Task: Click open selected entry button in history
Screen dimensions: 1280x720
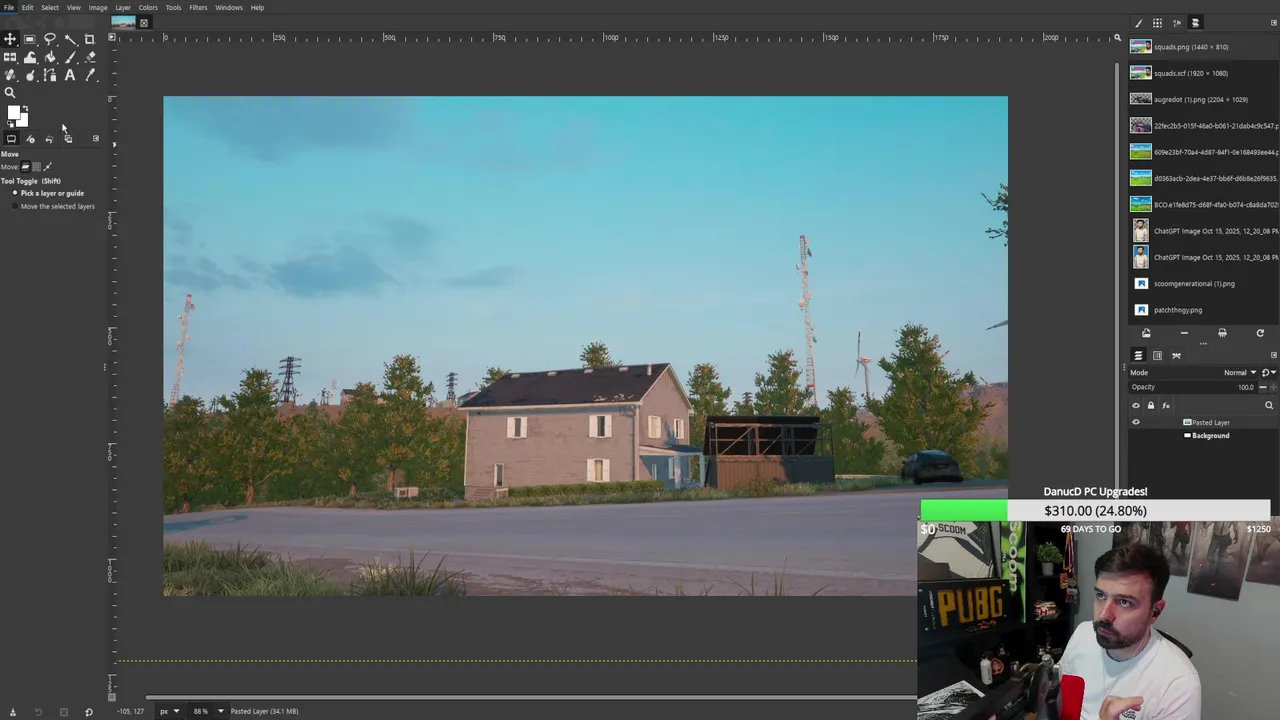Action: tap(1146, 333)
